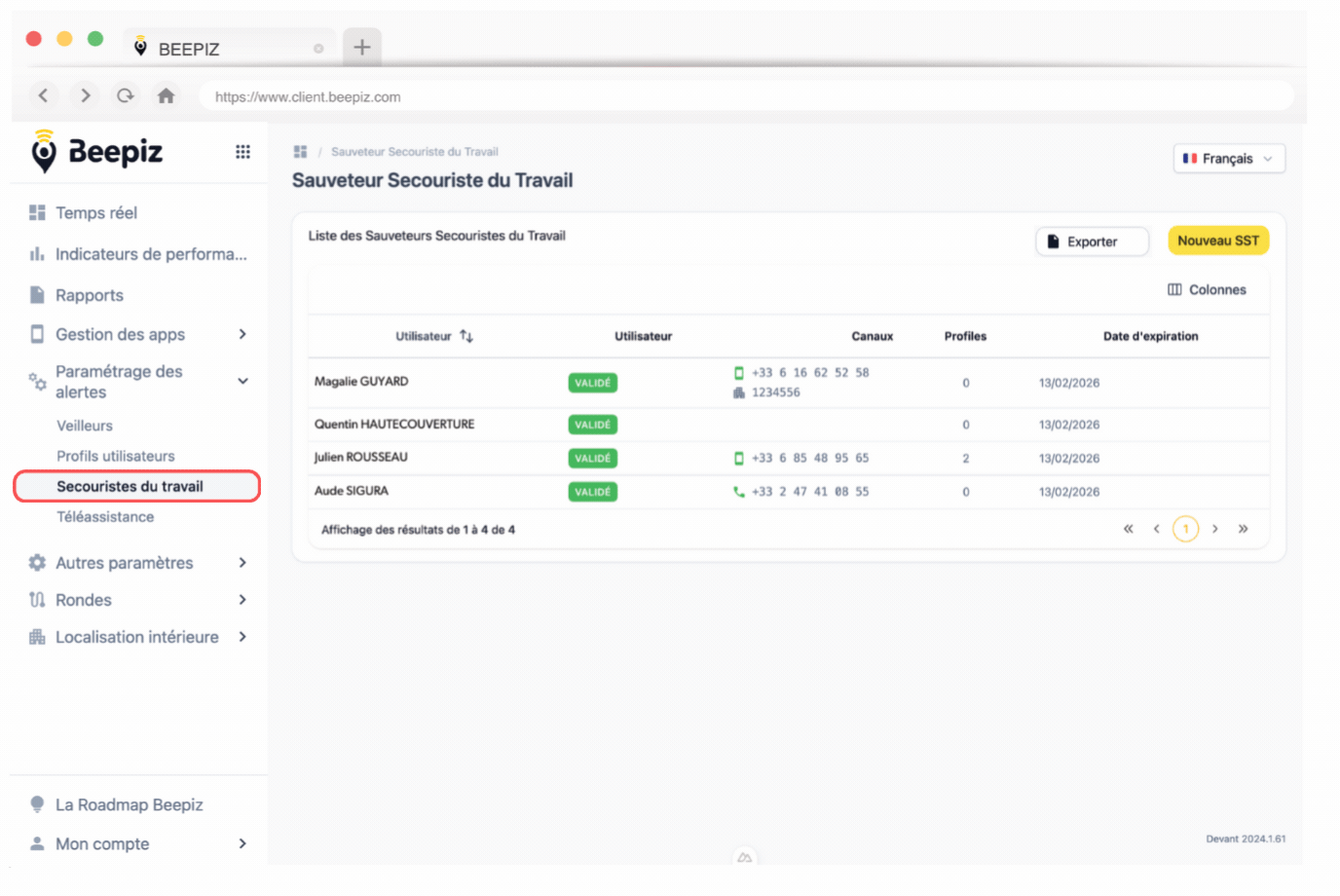Click the bar chart Indicateurs icon
Image resolution: width=1340 pixels, height=896 pixels.
click(x=37, y=254)
